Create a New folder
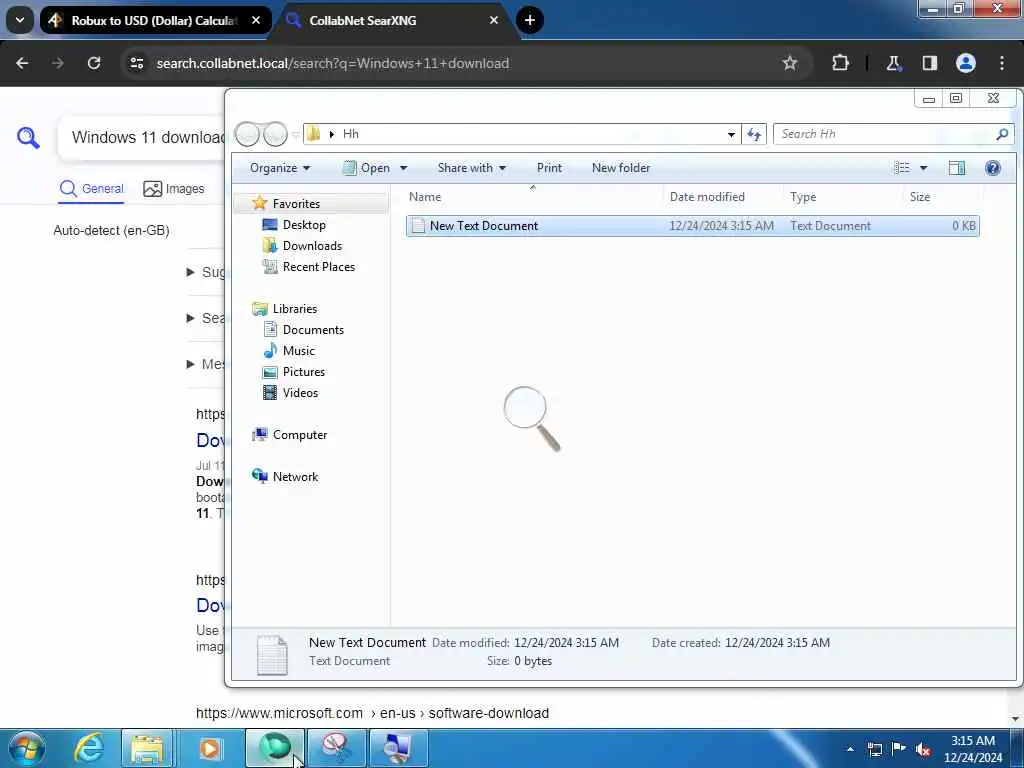Viewport: 1024px width, 768px height. 621,168
